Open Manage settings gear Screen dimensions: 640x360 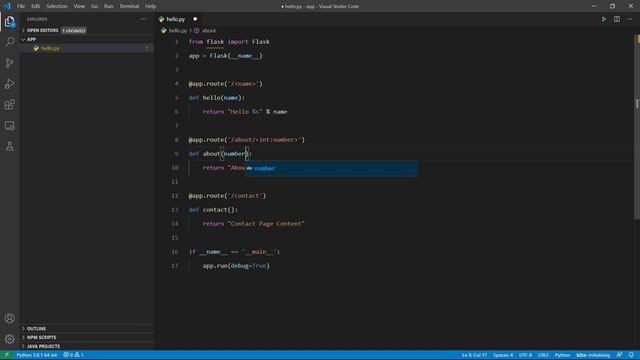pos(9,339)
